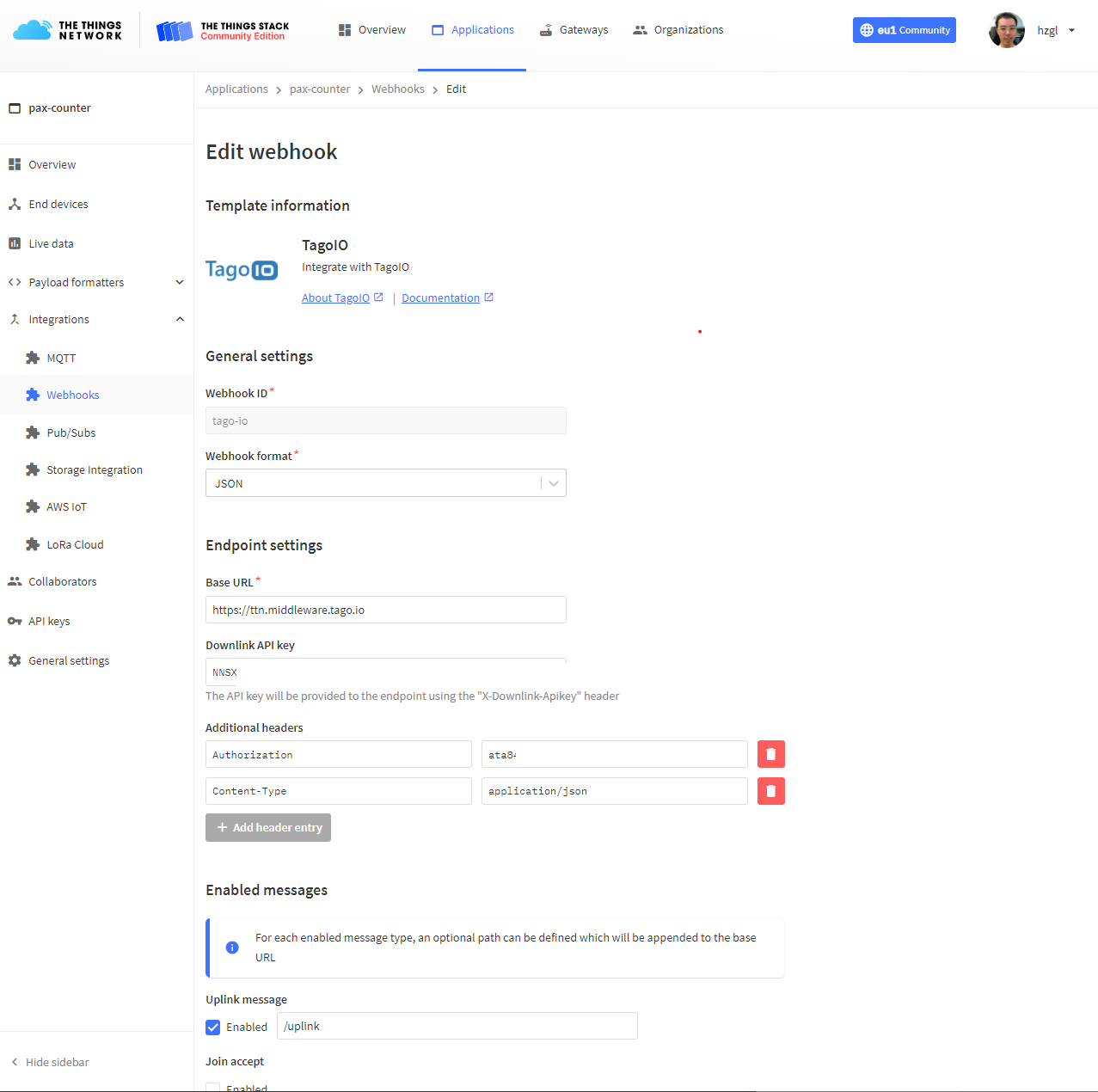Click the hzgl user avatar picture
Viewport: 1098px width, 1092px height.
click(x=1007, y=30)
